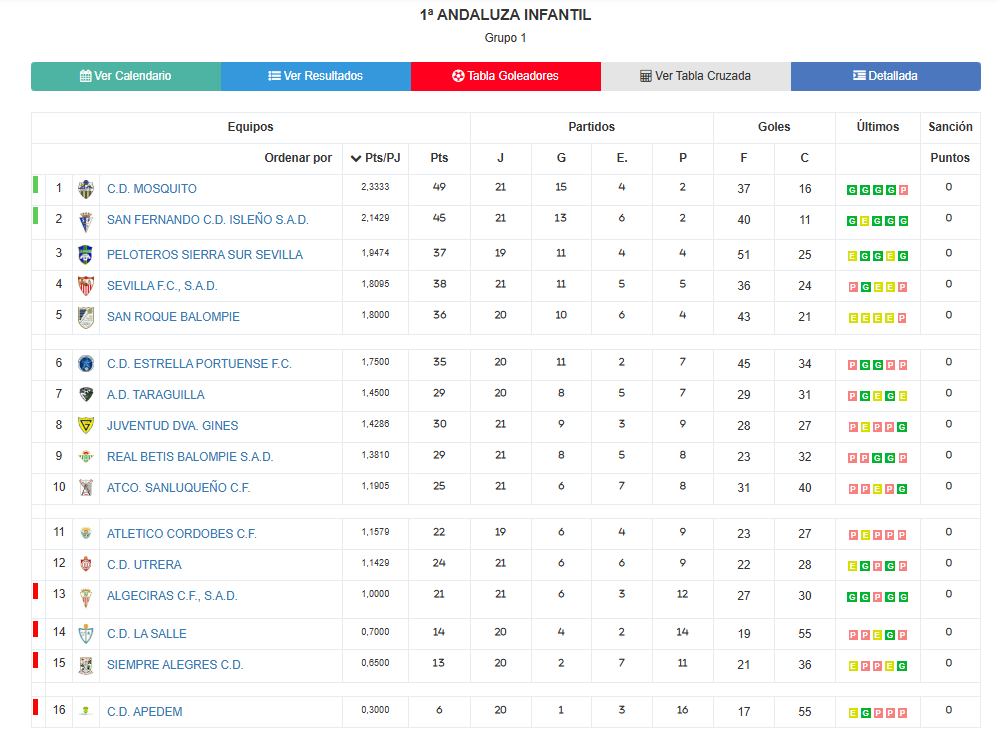
Task: Click the Siempre Alegres C.D. crest
Action: (x=86, y=666)
